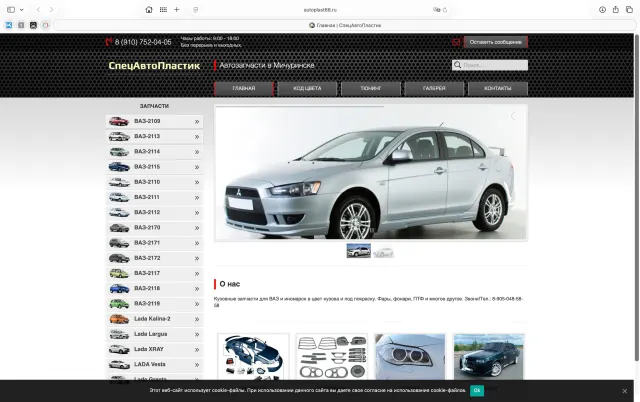Click the СпецАвтоПластик logo link
Image resolution: width=640 pixels, height=402 pixels.
click(x=154, y=66)
